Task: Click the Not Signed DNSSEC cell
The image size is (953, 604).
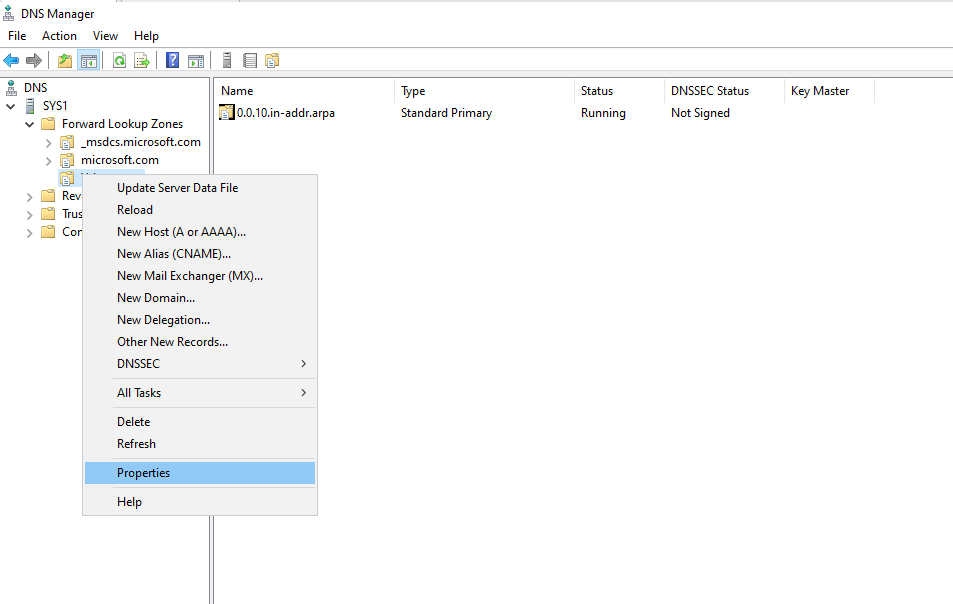Action: click(x=700, y=113)
